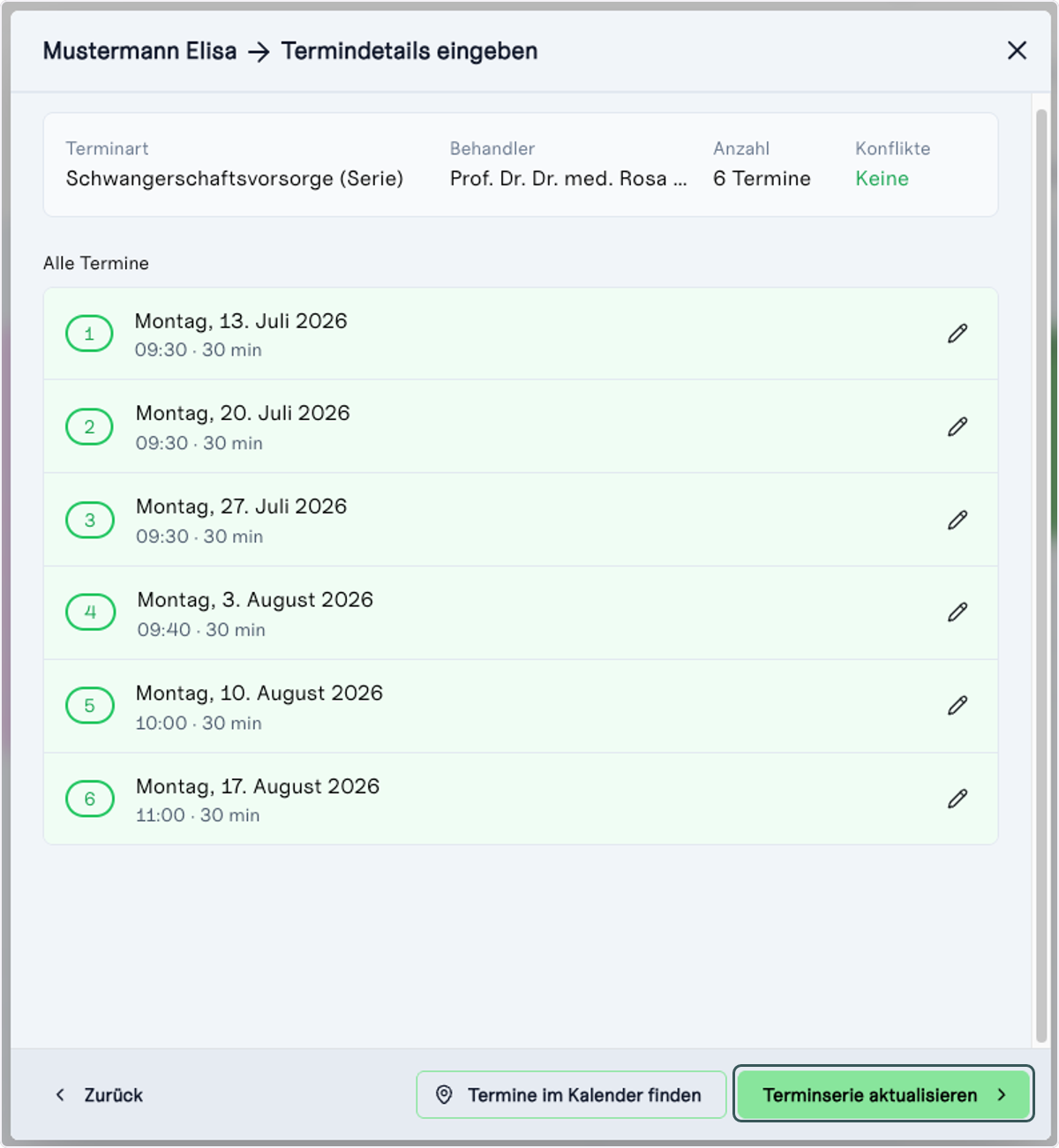Click the time 10:00 · 30 min

coord(199,724)
